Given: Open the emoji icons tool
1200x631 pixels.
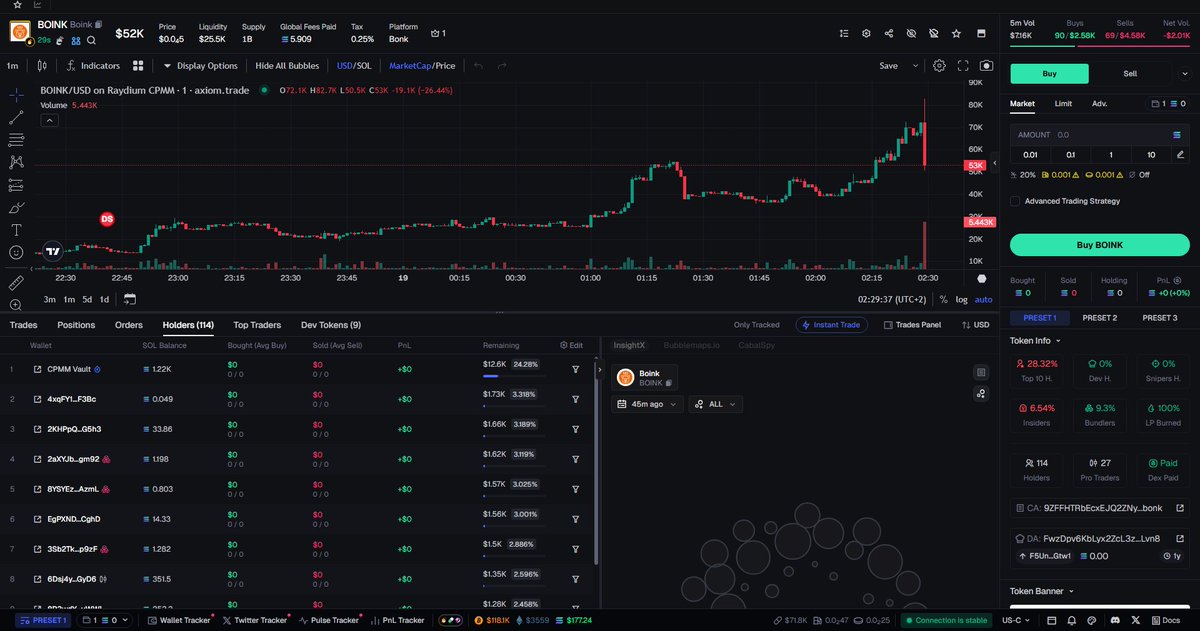Looking at the screenshot, I should [16, 253].
